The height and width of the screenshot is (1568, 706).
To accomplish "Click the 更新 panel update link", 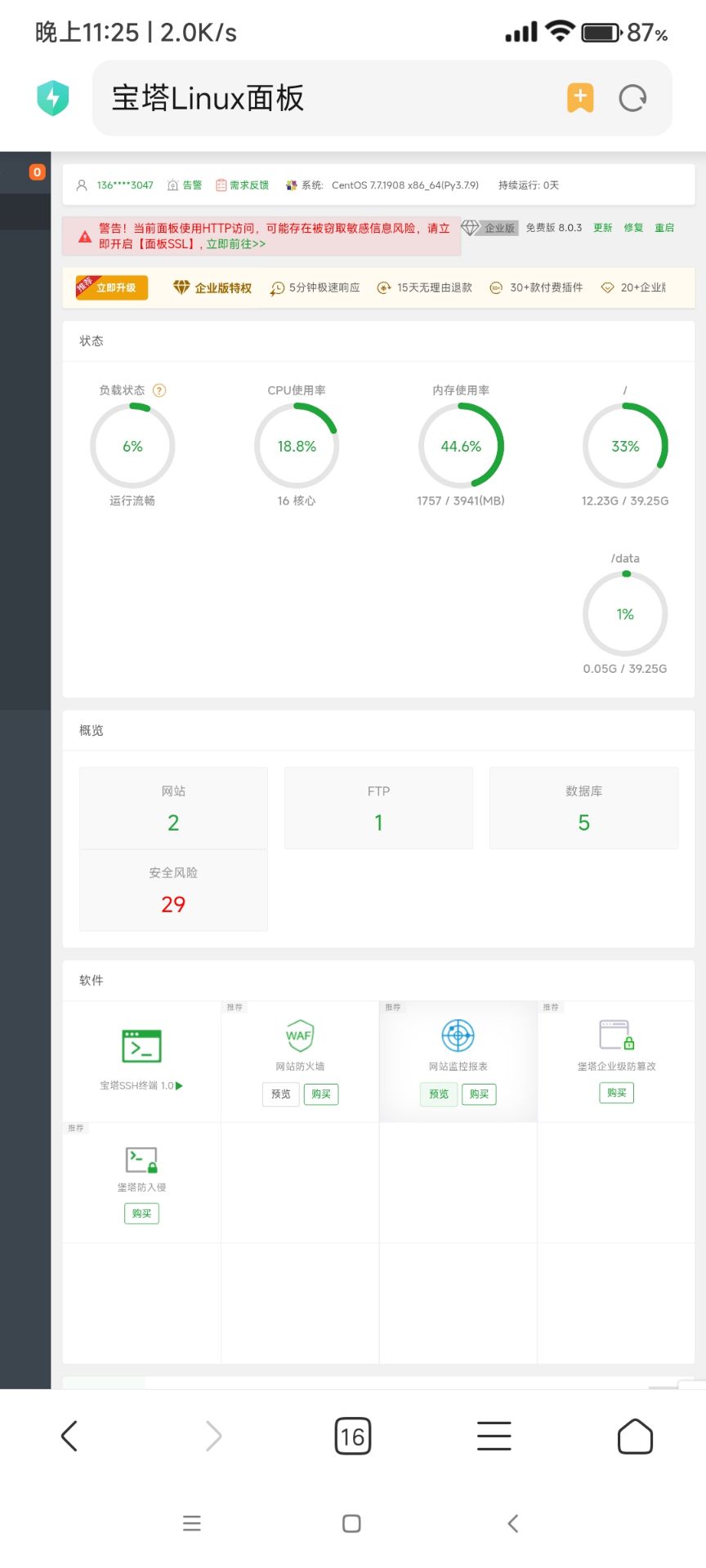I will (602, 228).
